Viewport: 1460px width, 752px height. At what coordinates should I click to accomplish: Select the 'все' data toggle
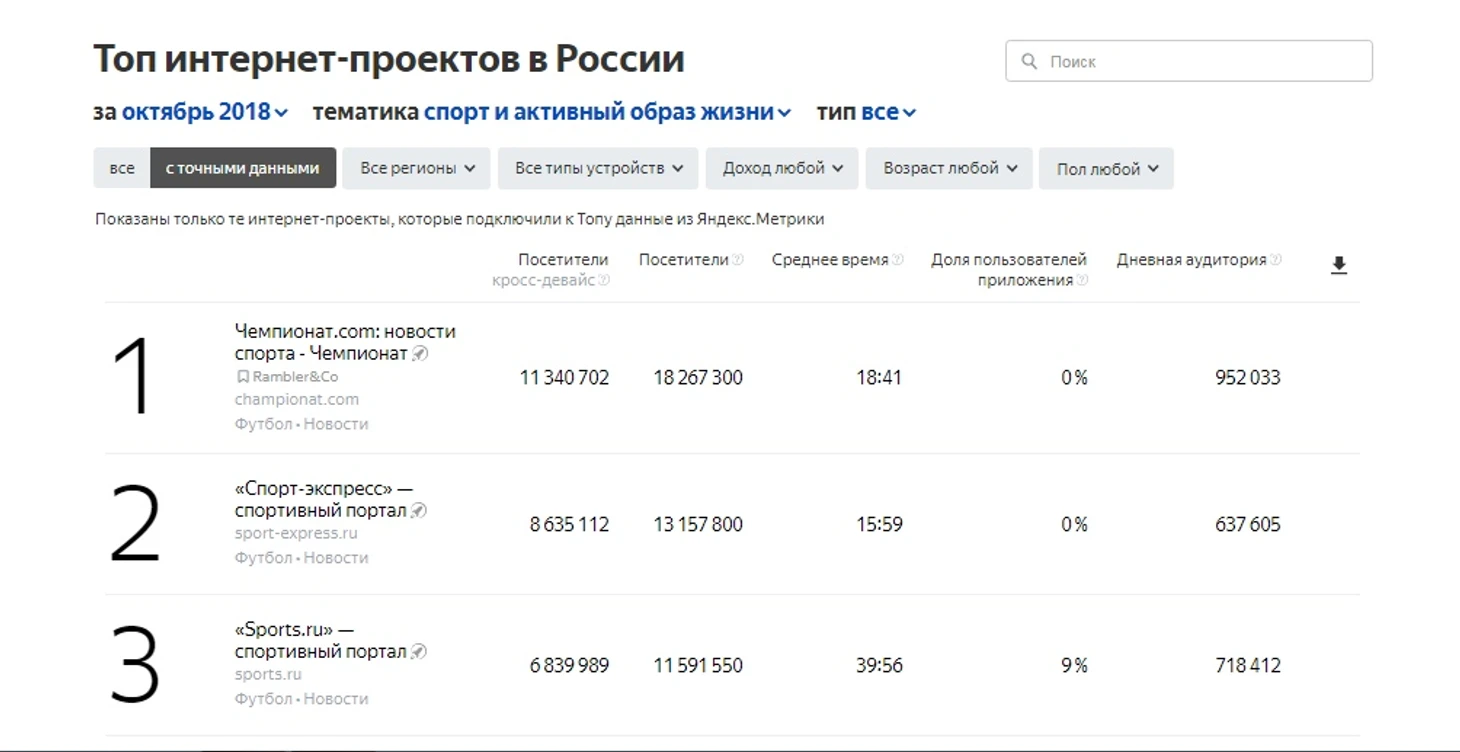tap(122, 168)
